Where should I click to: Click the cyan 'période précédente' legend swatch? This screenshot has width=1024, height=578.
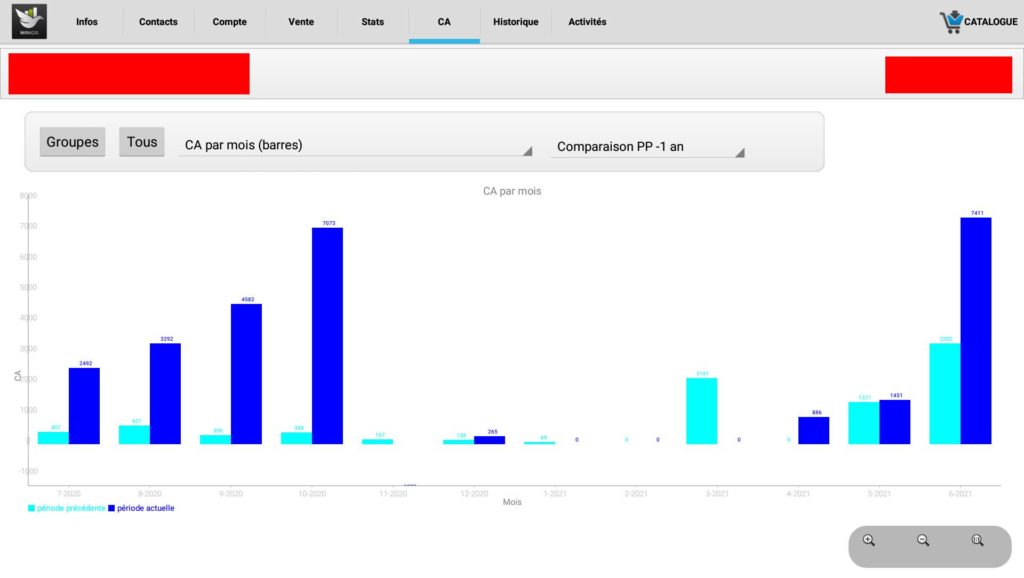(32, 508)
